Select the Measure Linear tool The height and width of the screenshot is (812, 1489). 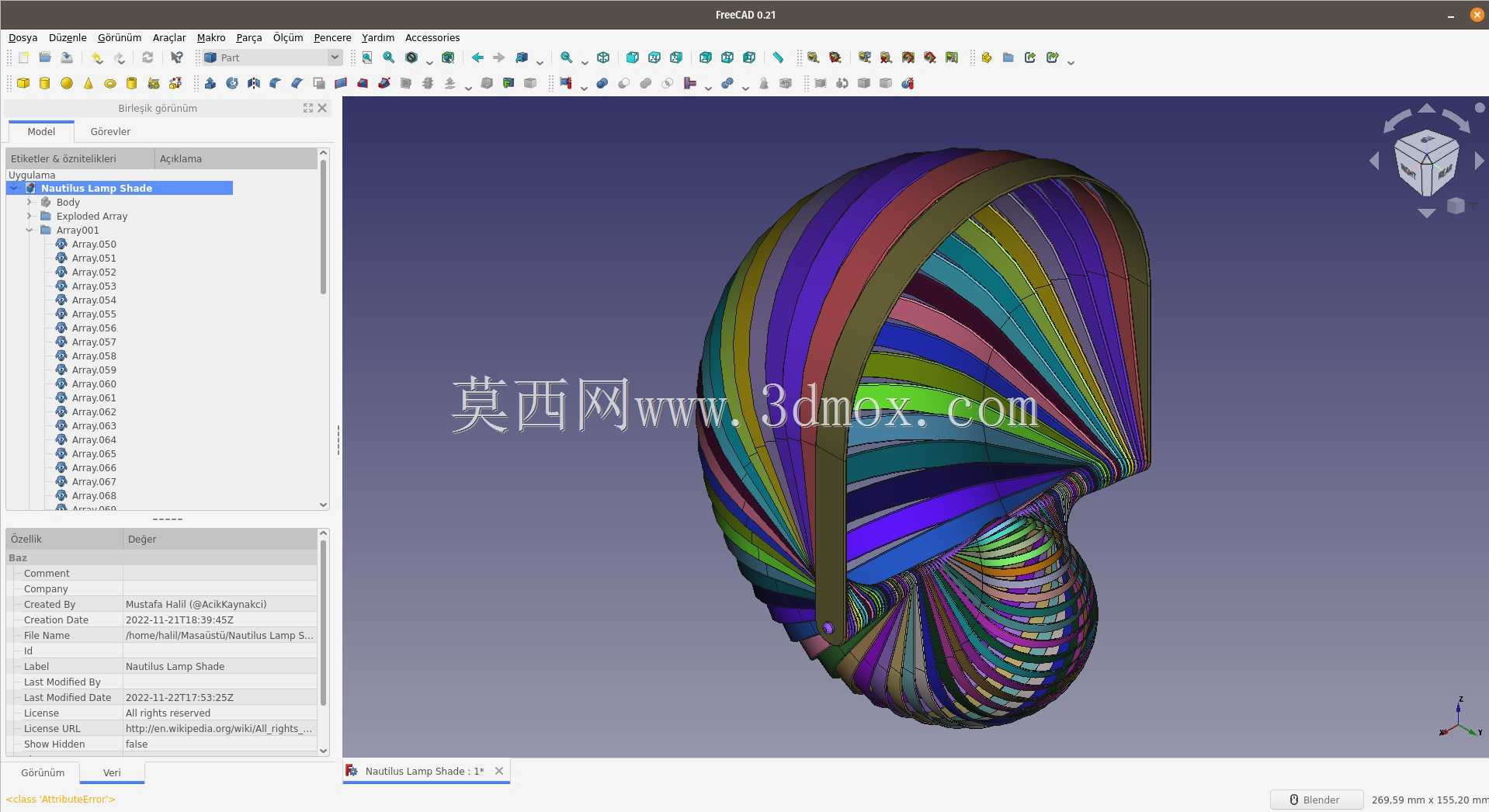point(814,57)
